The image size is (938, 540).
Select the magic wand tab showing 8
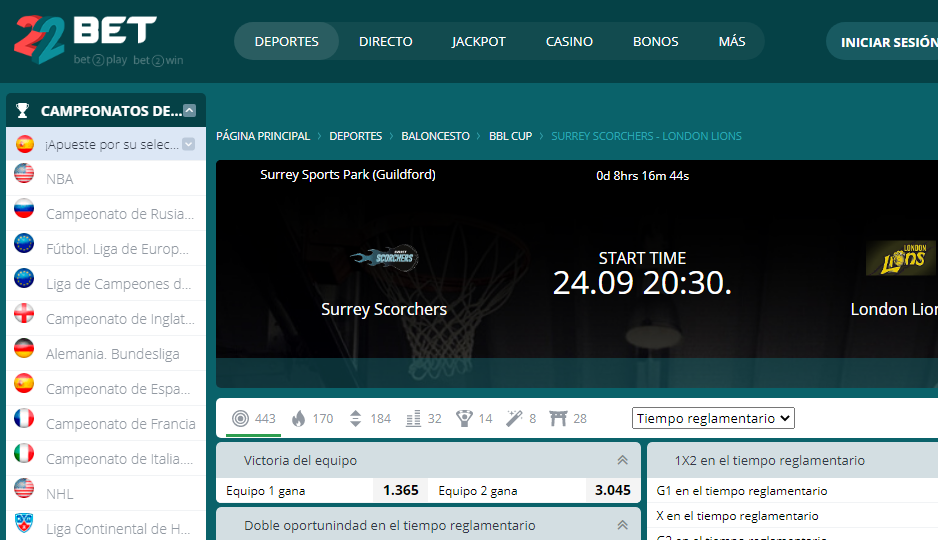point(521,419)
